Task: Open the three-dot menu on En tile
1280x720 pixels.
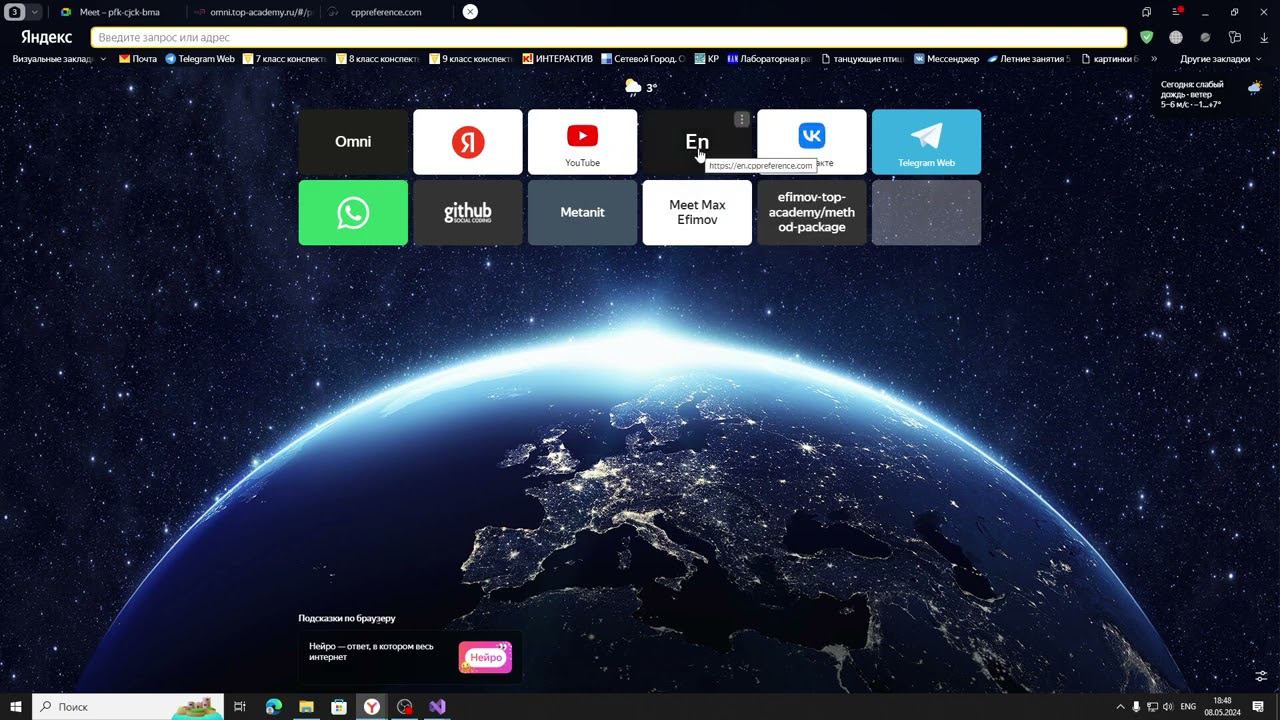Action: click(741, 120)
